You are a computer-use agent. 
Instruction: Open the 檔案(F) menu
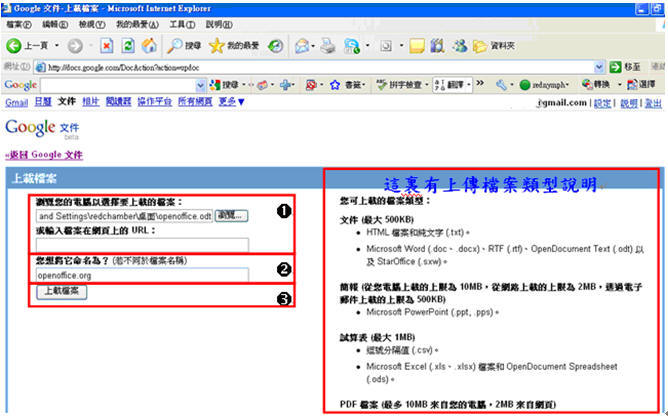[x=19, y=25]
